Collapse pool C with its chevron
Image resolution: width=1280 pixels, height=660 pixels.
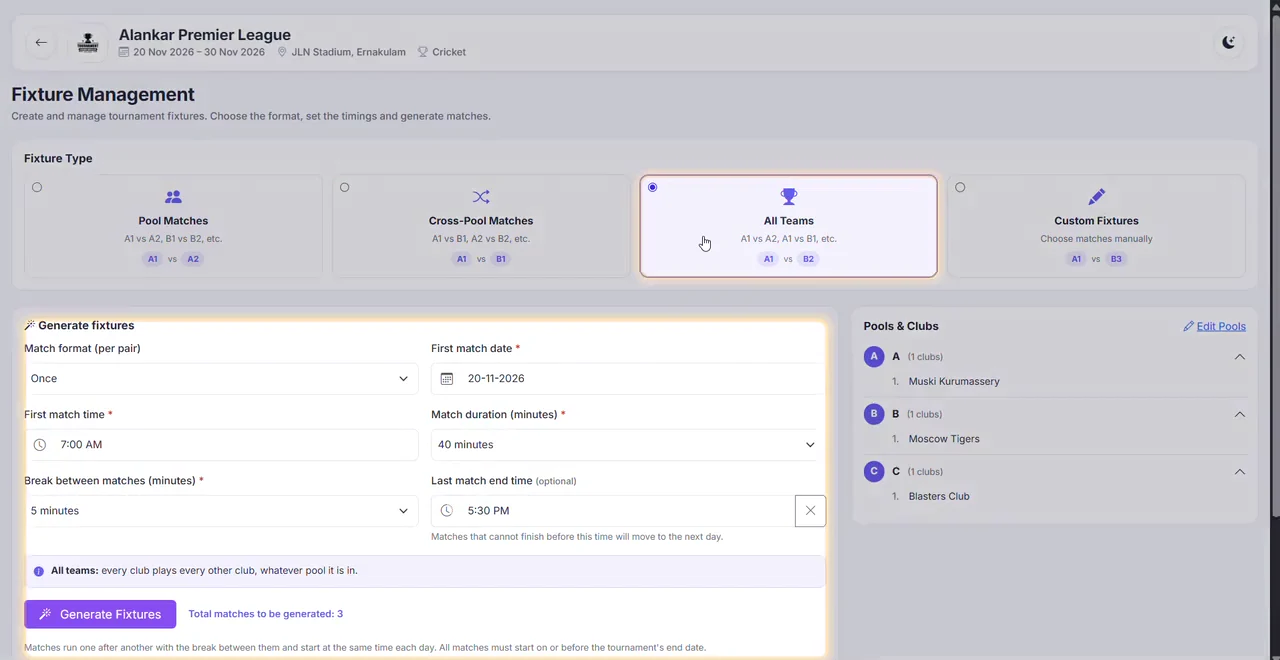(x=1239, y=472)
